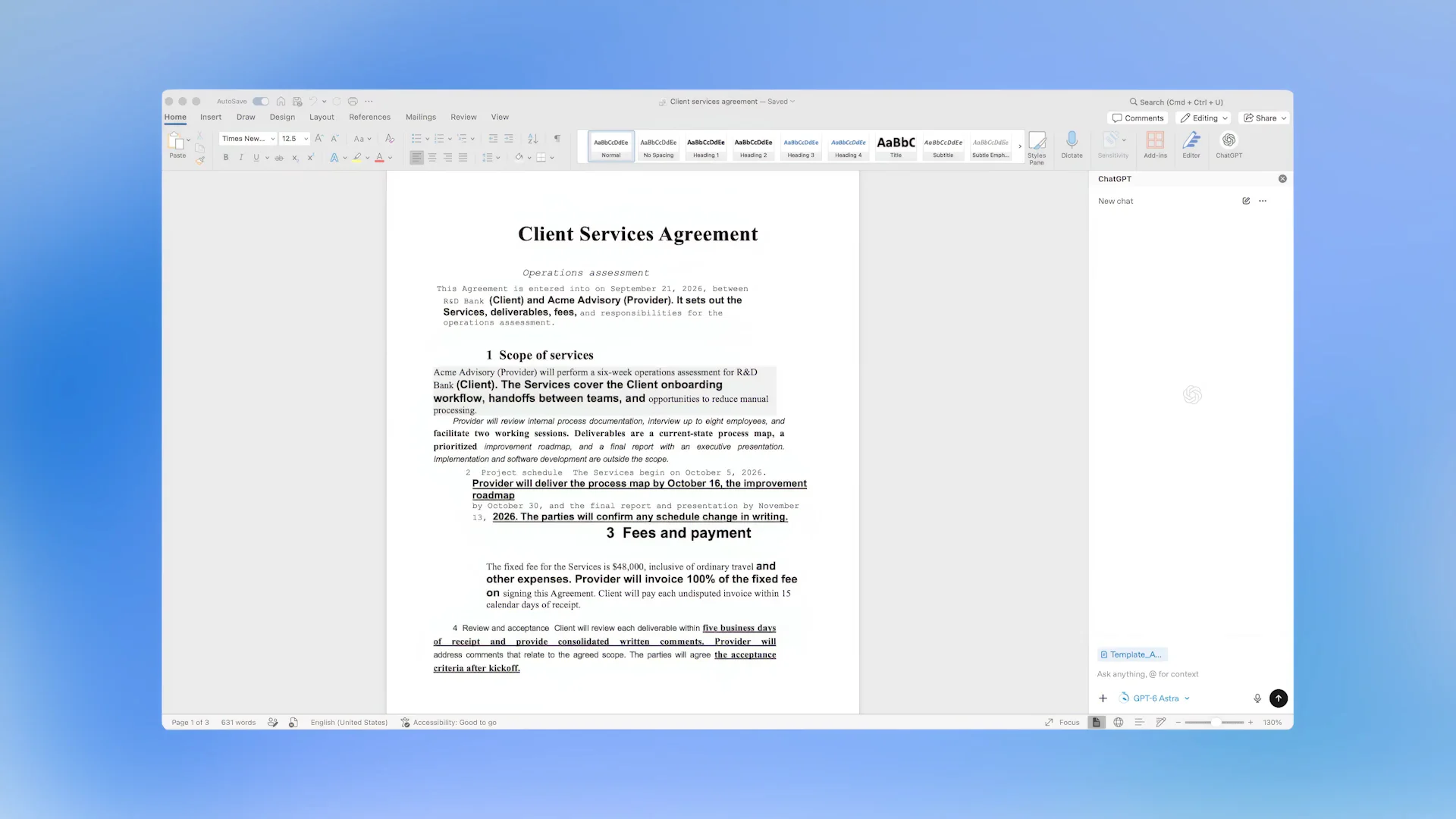Toggle the AutoSave switch

click(261, 102)
